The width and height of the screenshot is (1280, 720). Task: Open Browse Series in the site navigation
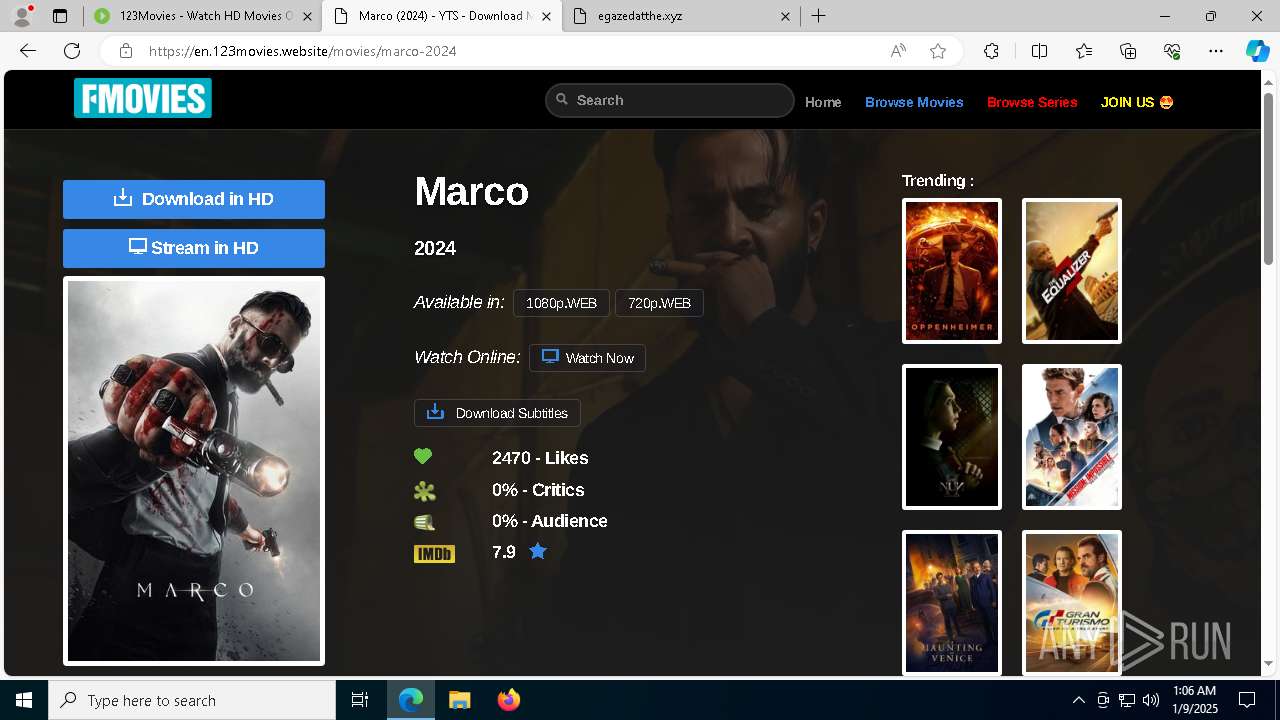tap(1032, 102)
